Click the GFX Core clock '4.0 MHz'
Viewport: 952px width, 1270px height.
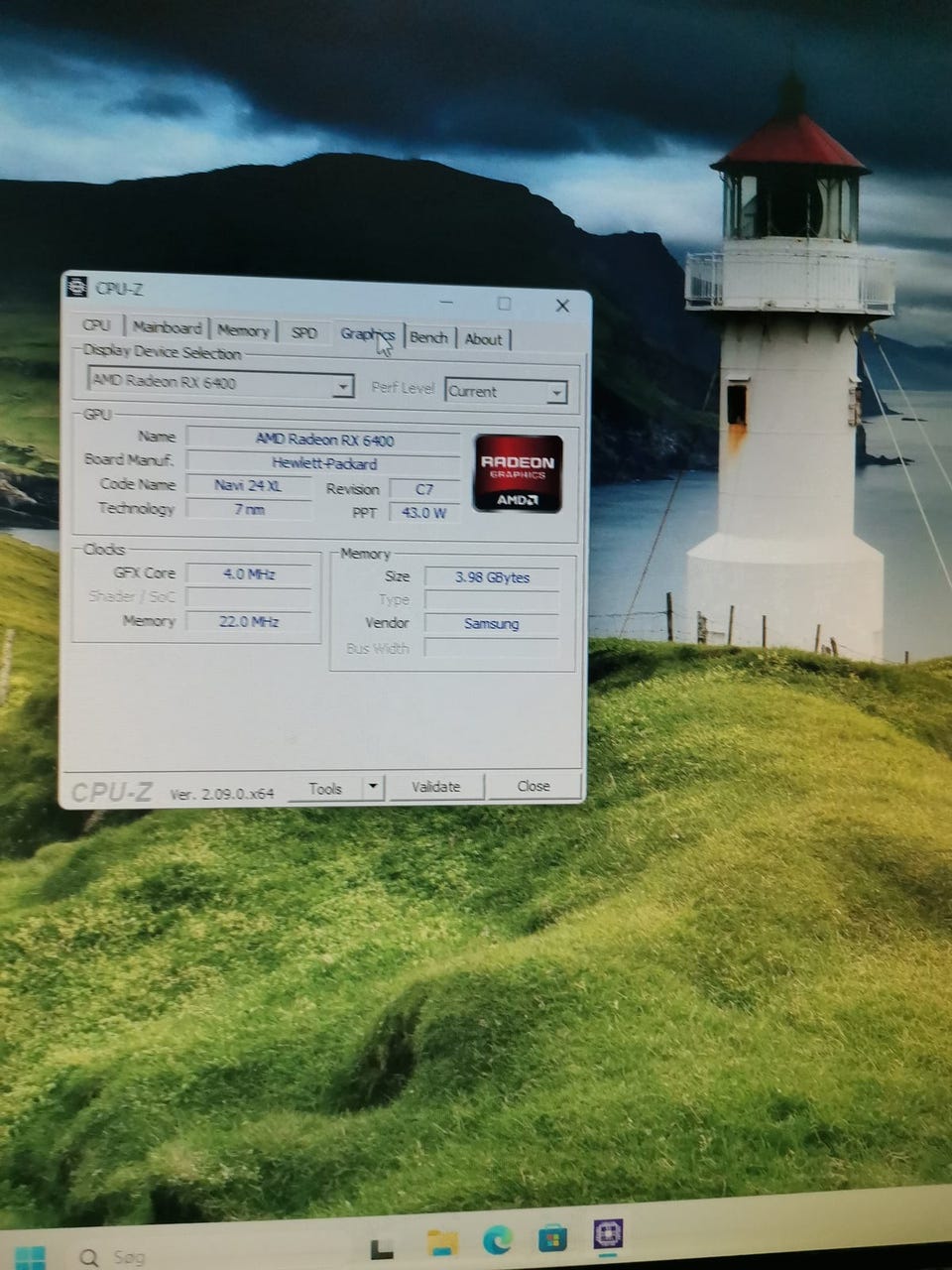pos(248,573)
